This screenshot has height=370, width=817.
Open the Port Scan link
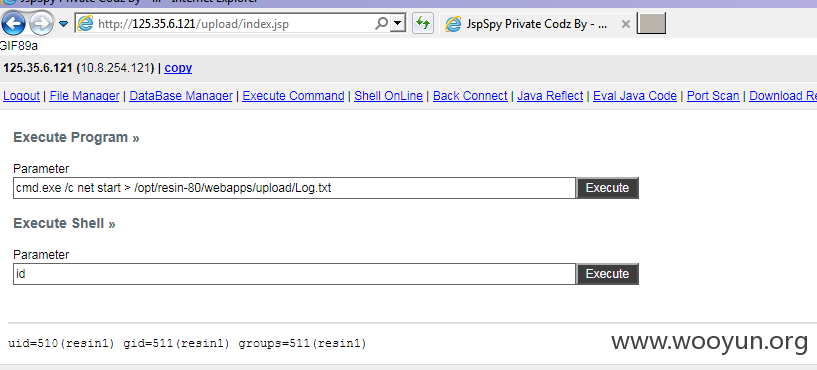[713, 96]
